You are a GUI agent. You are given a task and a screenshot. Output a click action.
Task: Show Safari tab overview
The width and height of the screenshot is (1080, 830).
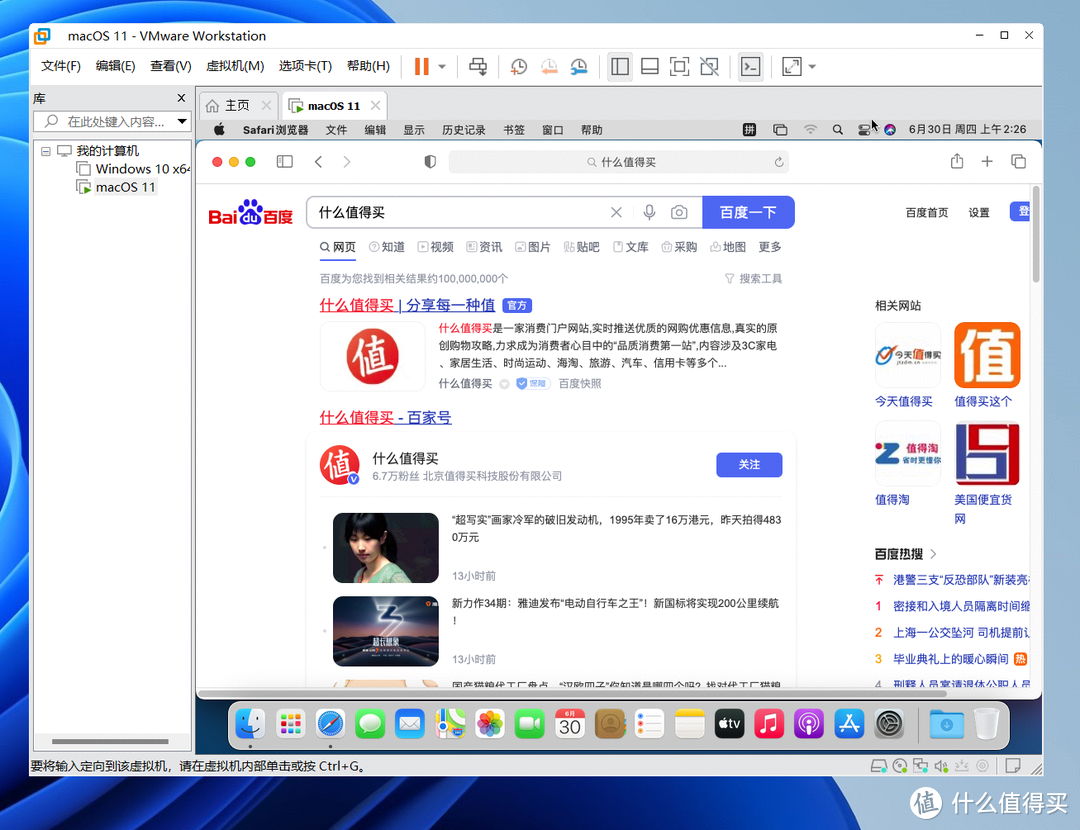[x=1018, y=161]
